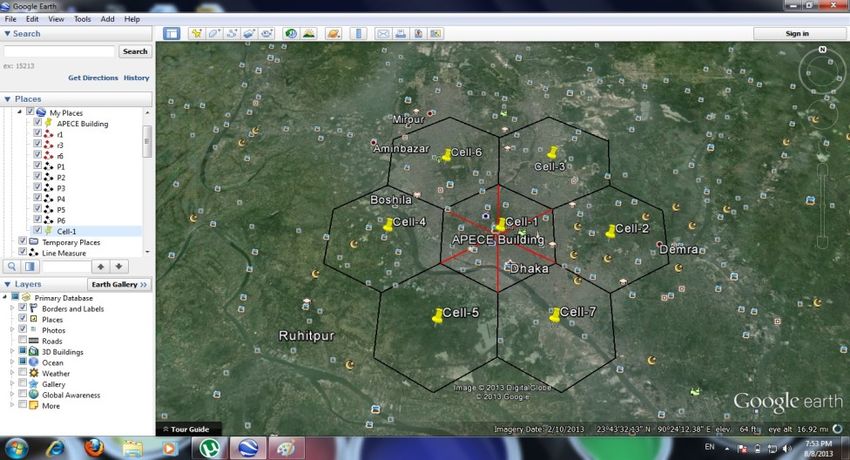Screen dimensions: 850x460
Task: Click the Search button
Action: [135, 51]
